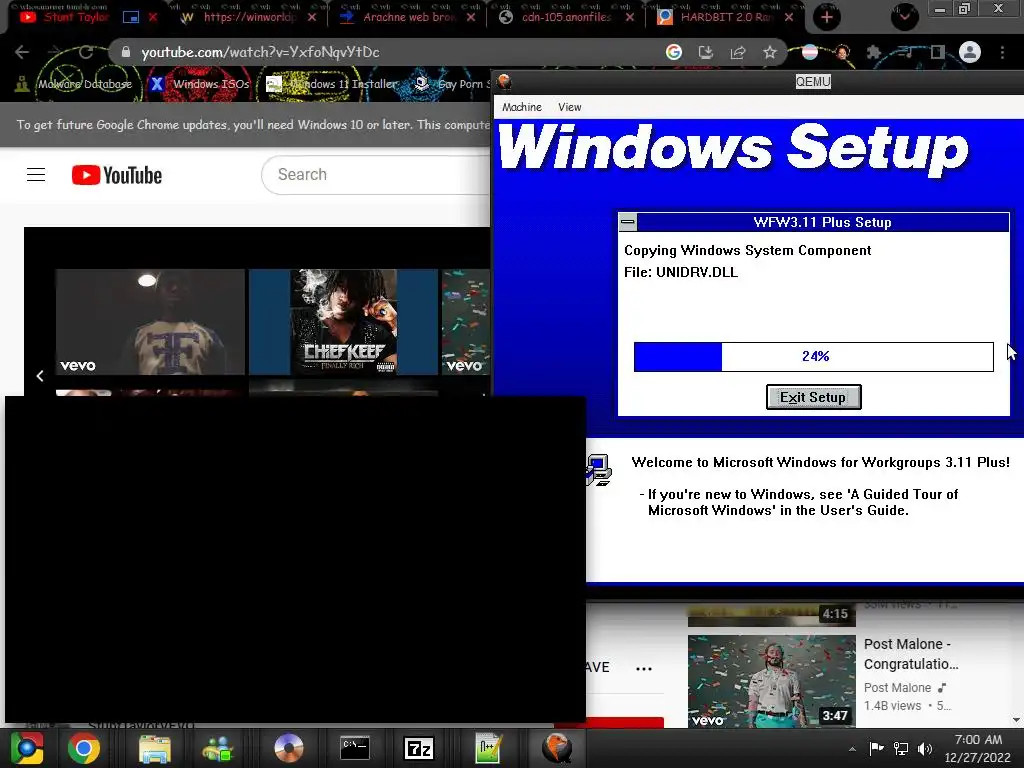The height and width of the screenshot is (768, 1024).
Task: Open the YouTube more actions ellipsis
Action: coord(644,669)
